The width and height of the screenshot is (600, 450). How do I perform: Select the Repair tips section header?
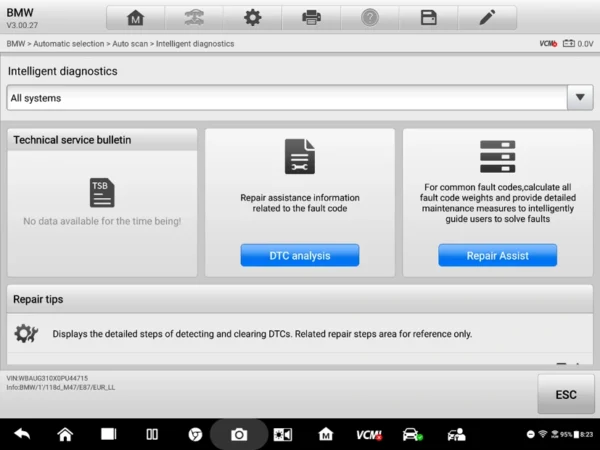300,299
